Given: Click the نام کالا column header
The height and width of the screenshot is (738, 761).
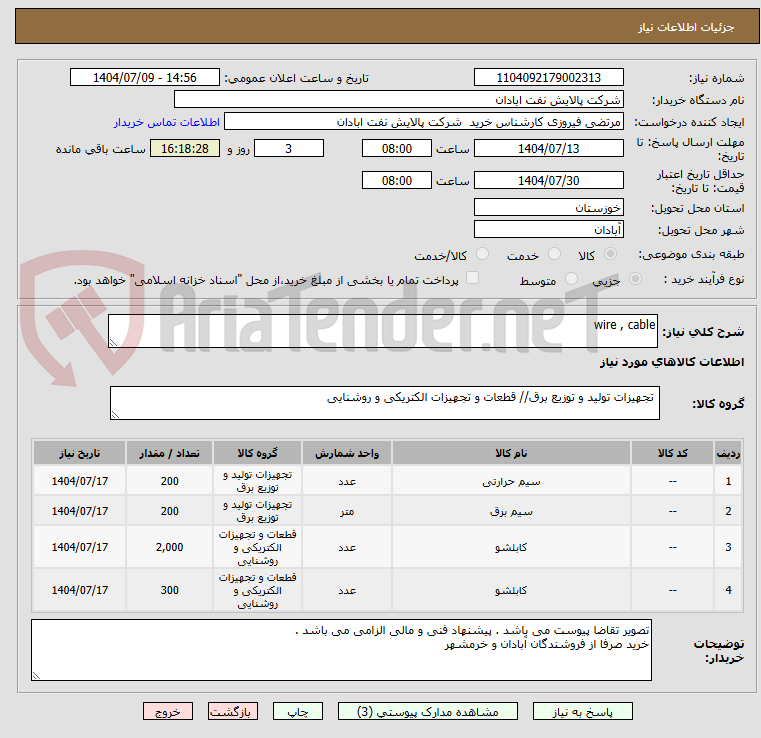Looking at the screenshot, I should point(511,453).
